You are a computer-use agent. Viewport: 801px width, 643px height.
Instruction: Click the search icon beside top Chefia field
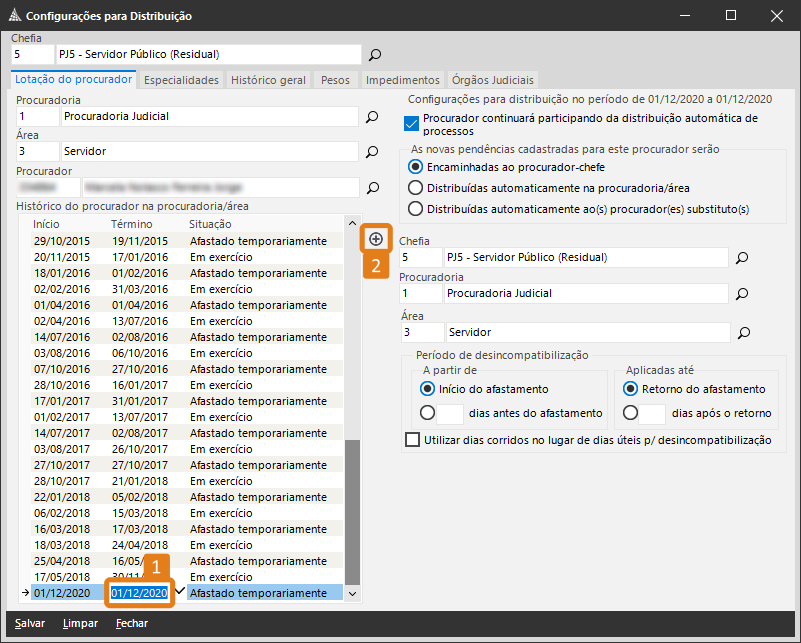(x=375, y=55)
